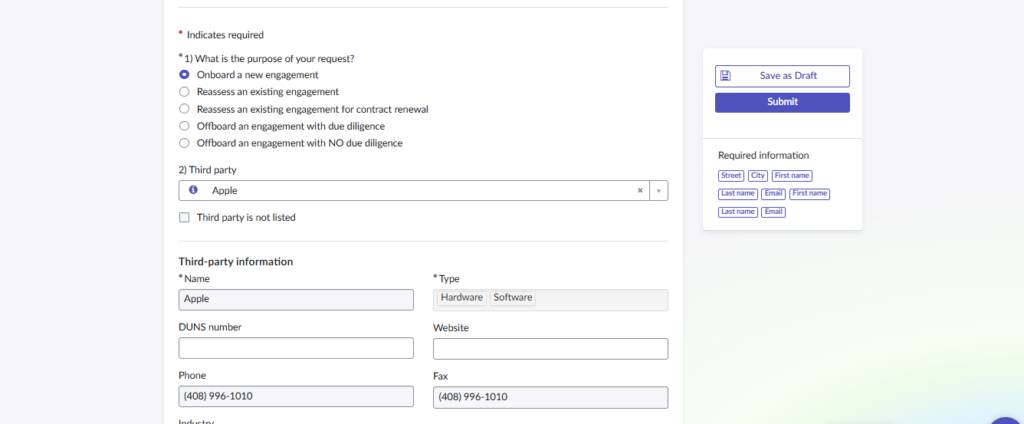The image size is (1024, 424).
Task: Click the info icon beside Apple
Action: click(x=193, y=190)
